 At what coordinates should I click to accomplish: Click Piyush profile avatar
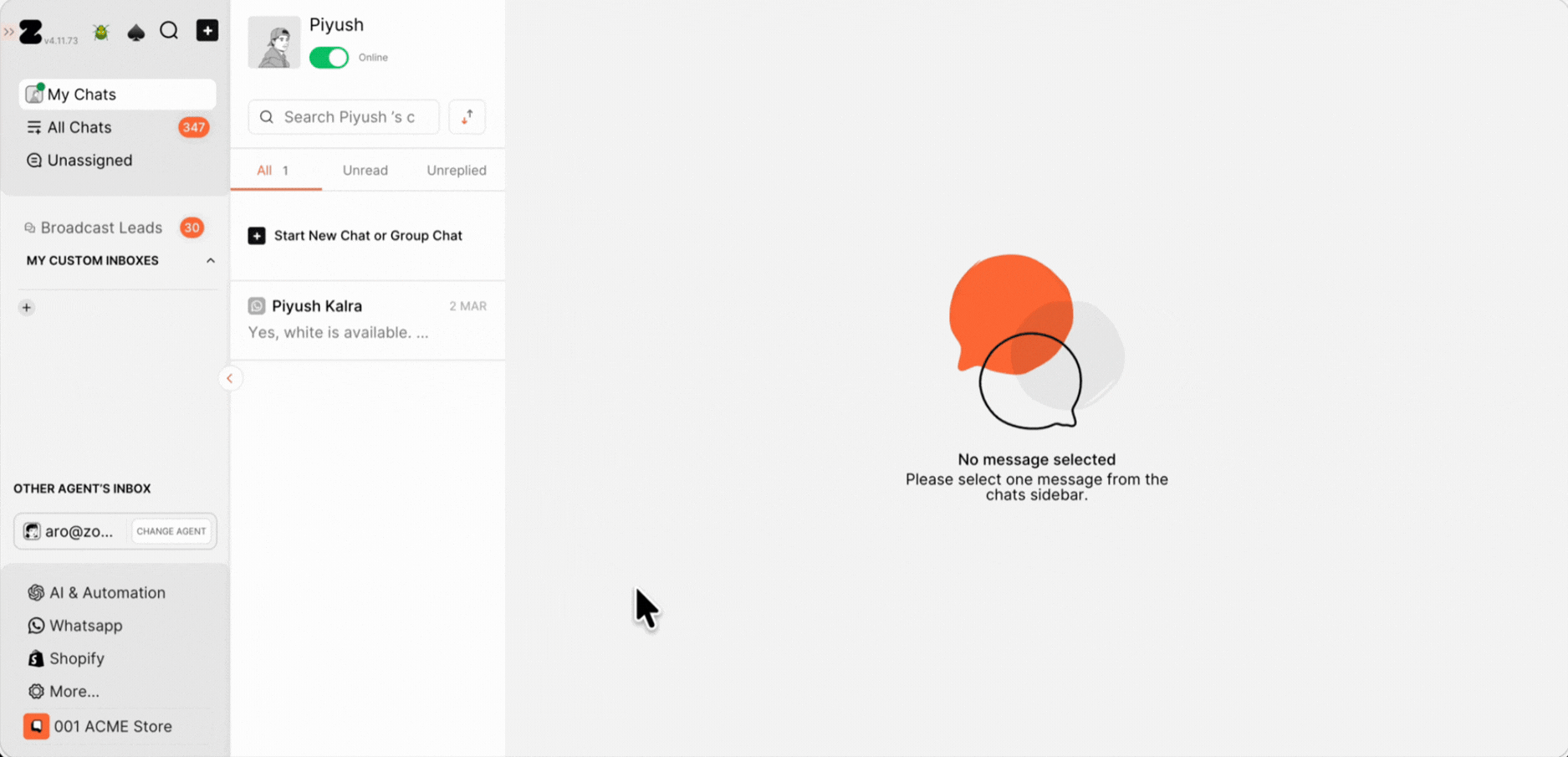274,42
